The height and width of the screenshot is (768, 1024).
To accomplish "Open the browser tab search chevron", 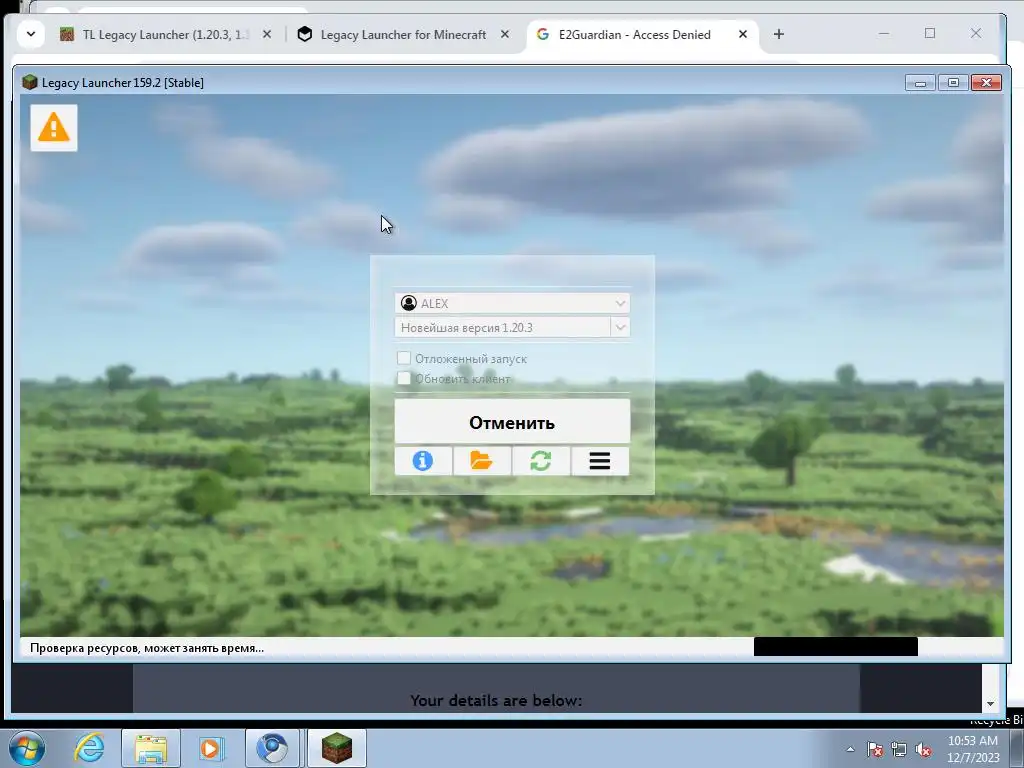I will point(31,34).
